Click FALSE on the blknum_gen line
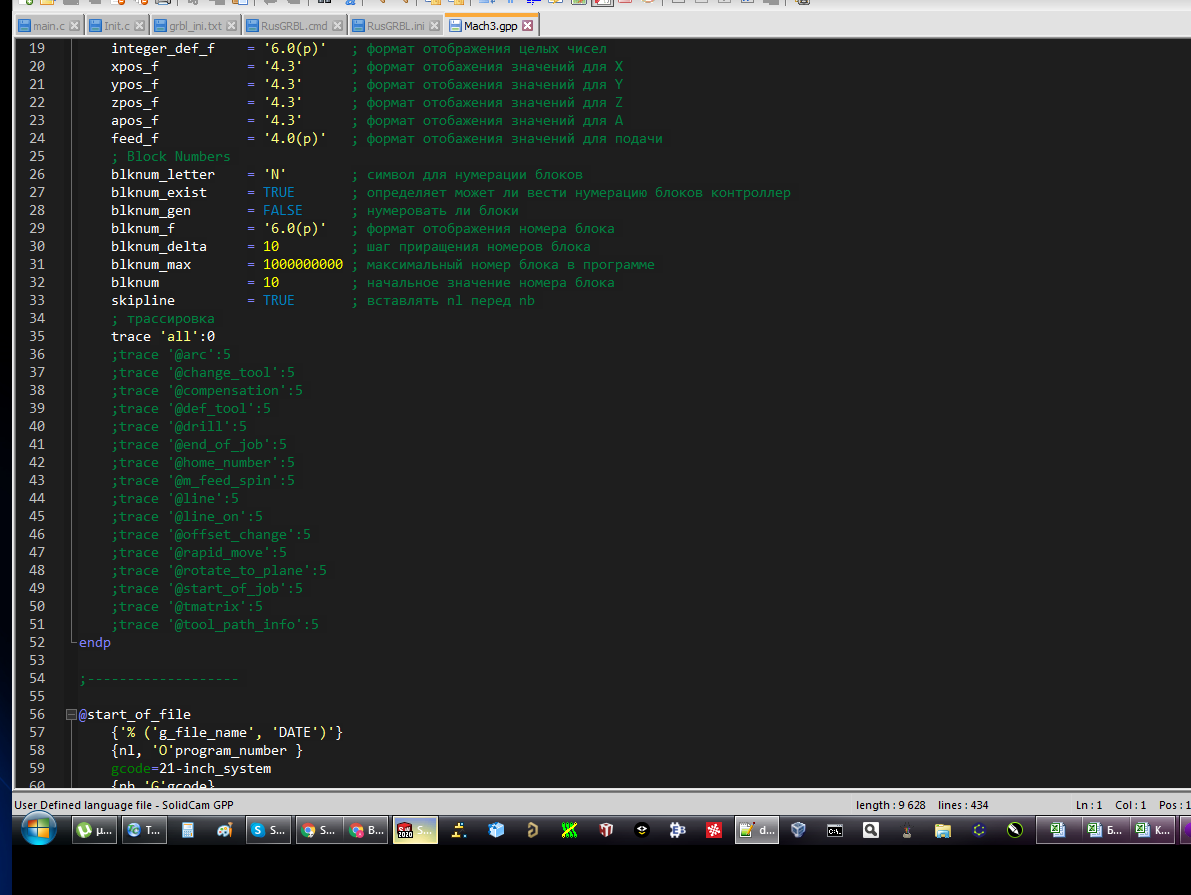 283,210
